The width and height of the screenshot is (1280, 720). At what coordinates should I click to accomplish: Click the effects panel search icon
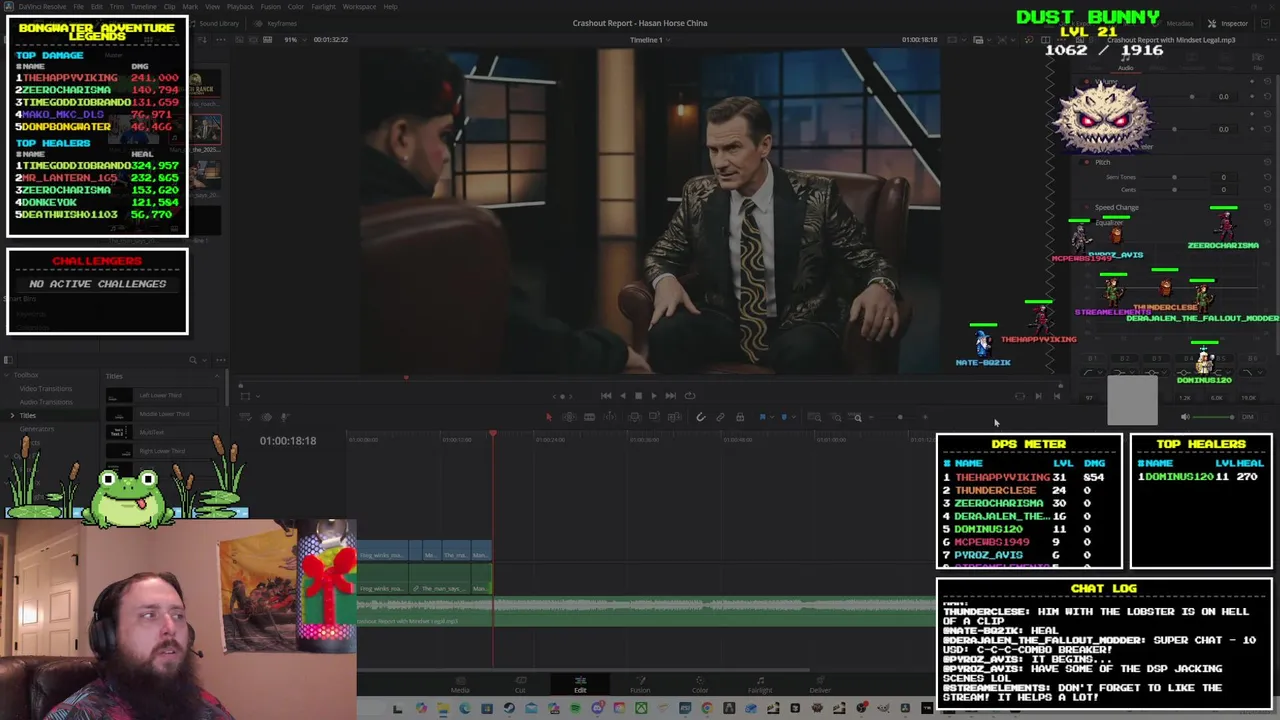pos(193,360)
